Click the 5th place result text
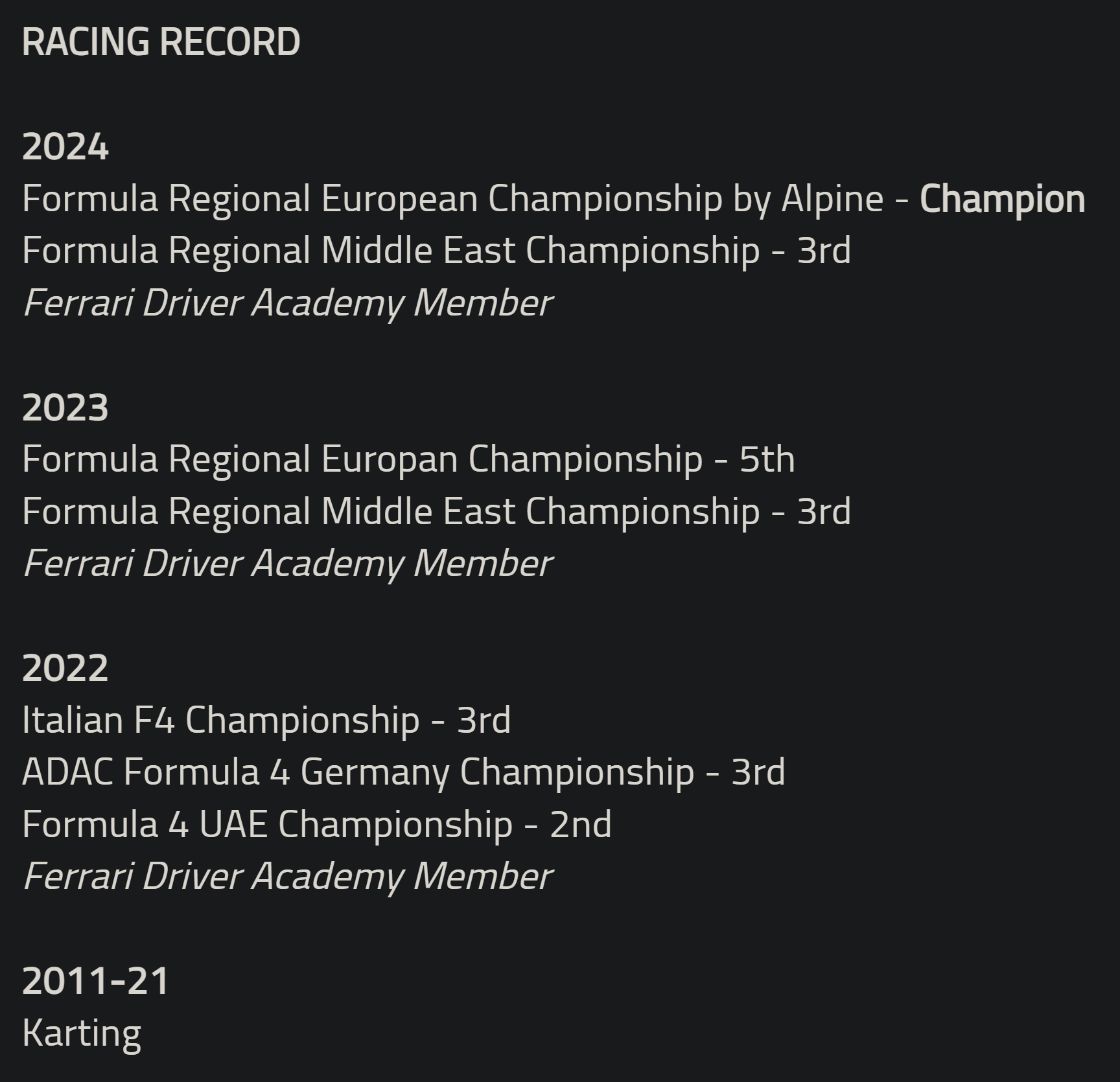The image size is (1120, 1082). coord(767,459)
